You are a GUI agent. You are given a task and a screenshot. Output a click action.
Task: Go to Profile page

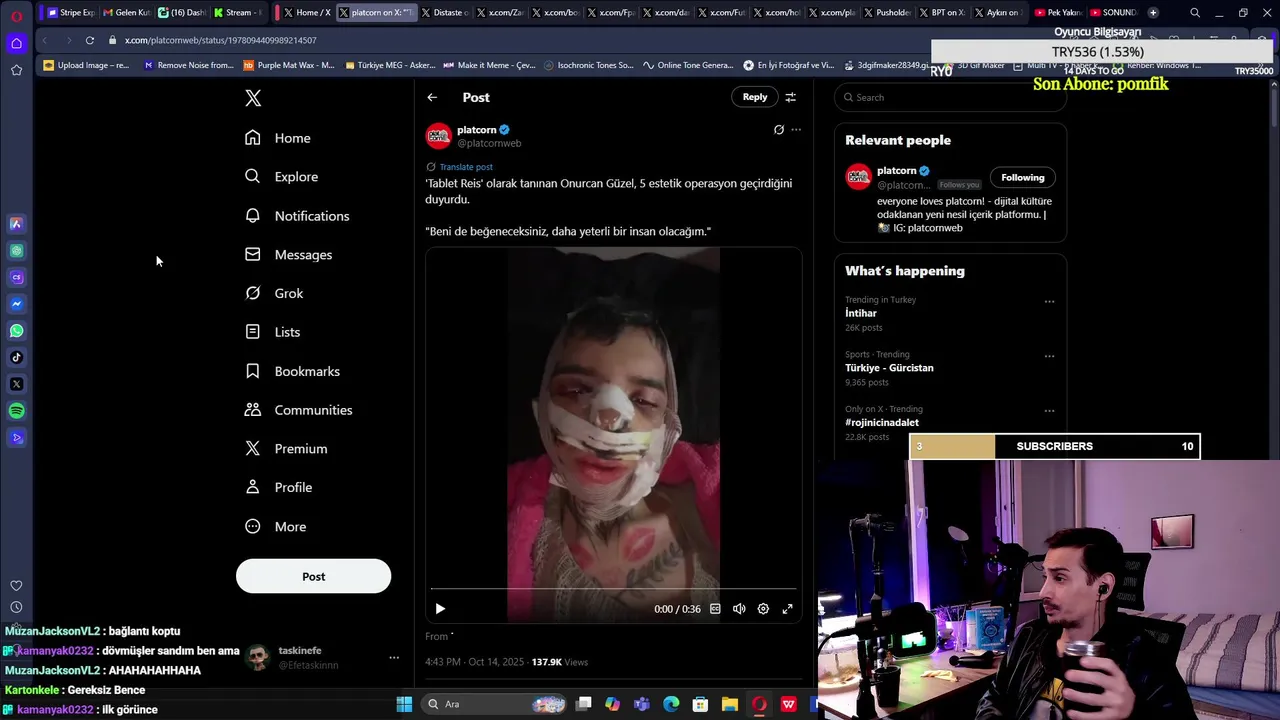click(279, 488)
